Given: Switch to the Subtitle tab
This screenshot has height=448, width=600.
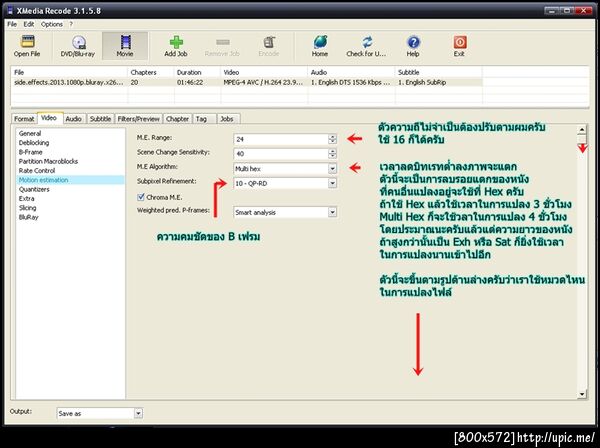Looking at the screenshot, I should pos(100,119).
